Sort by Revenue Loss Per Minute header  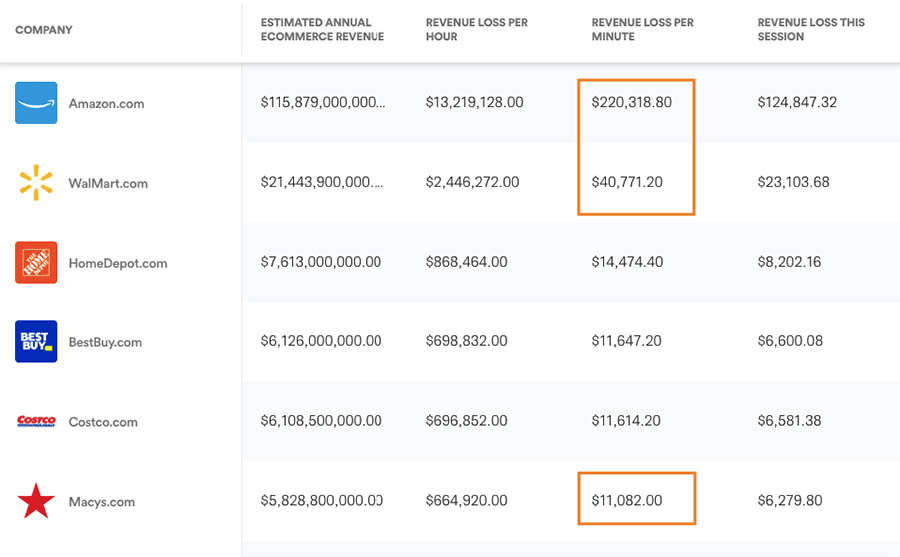pos(642,30)
